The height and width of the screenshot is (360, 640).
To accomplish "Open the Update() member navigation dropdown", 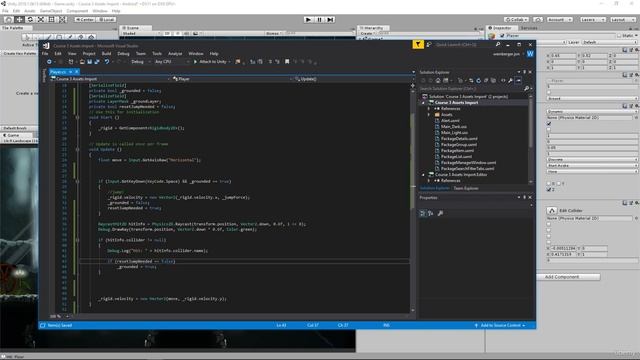I will point(352,79).
